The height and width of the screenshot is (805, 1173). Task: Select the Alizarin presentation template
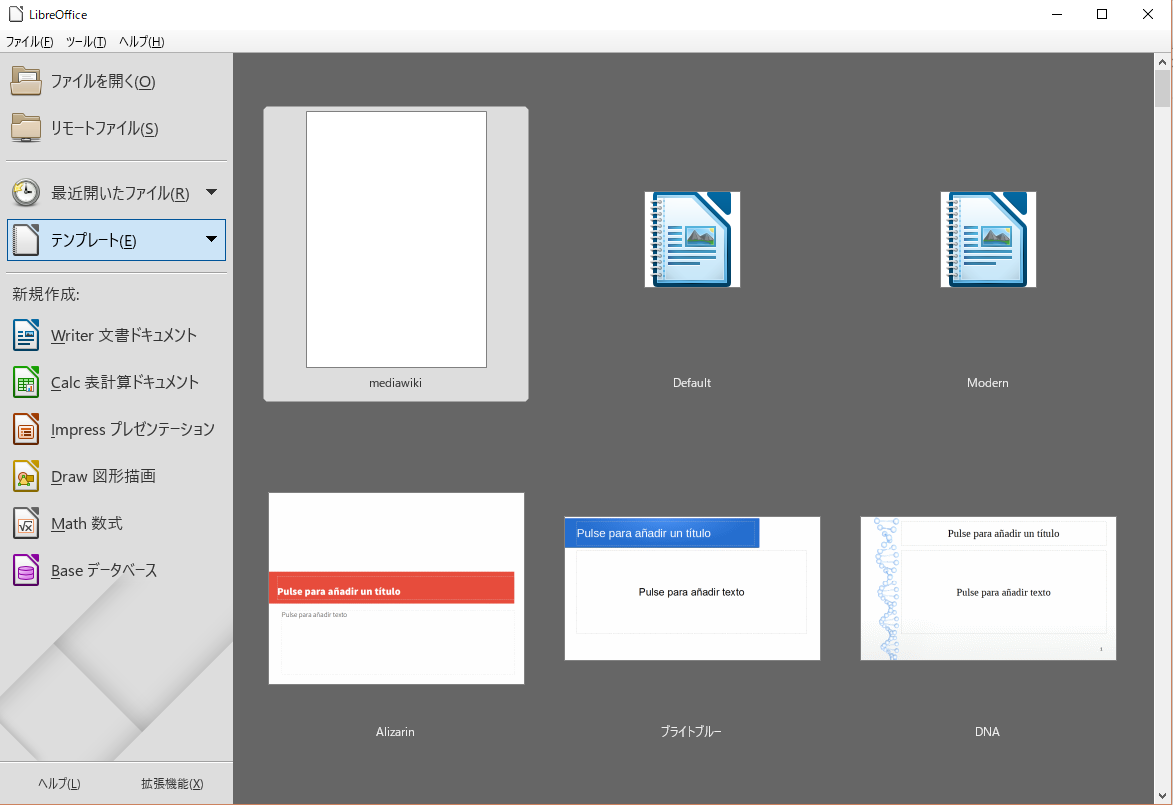(x=396, y=588)
